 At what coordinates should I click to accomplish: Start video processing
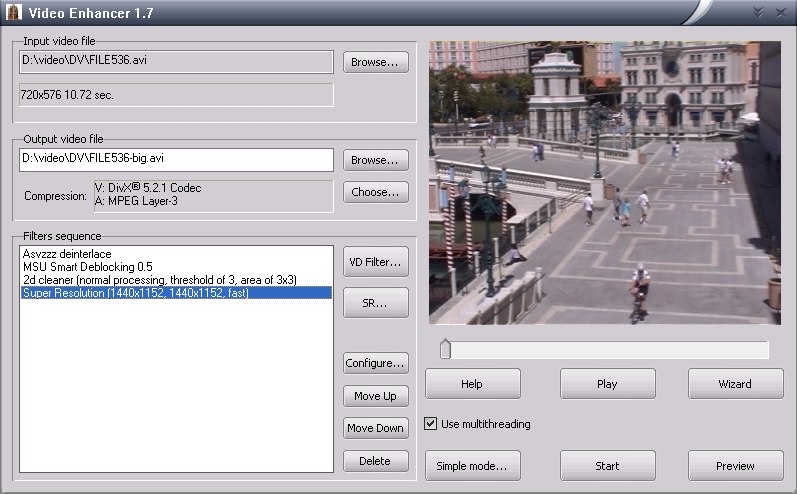tap(607, 466)
